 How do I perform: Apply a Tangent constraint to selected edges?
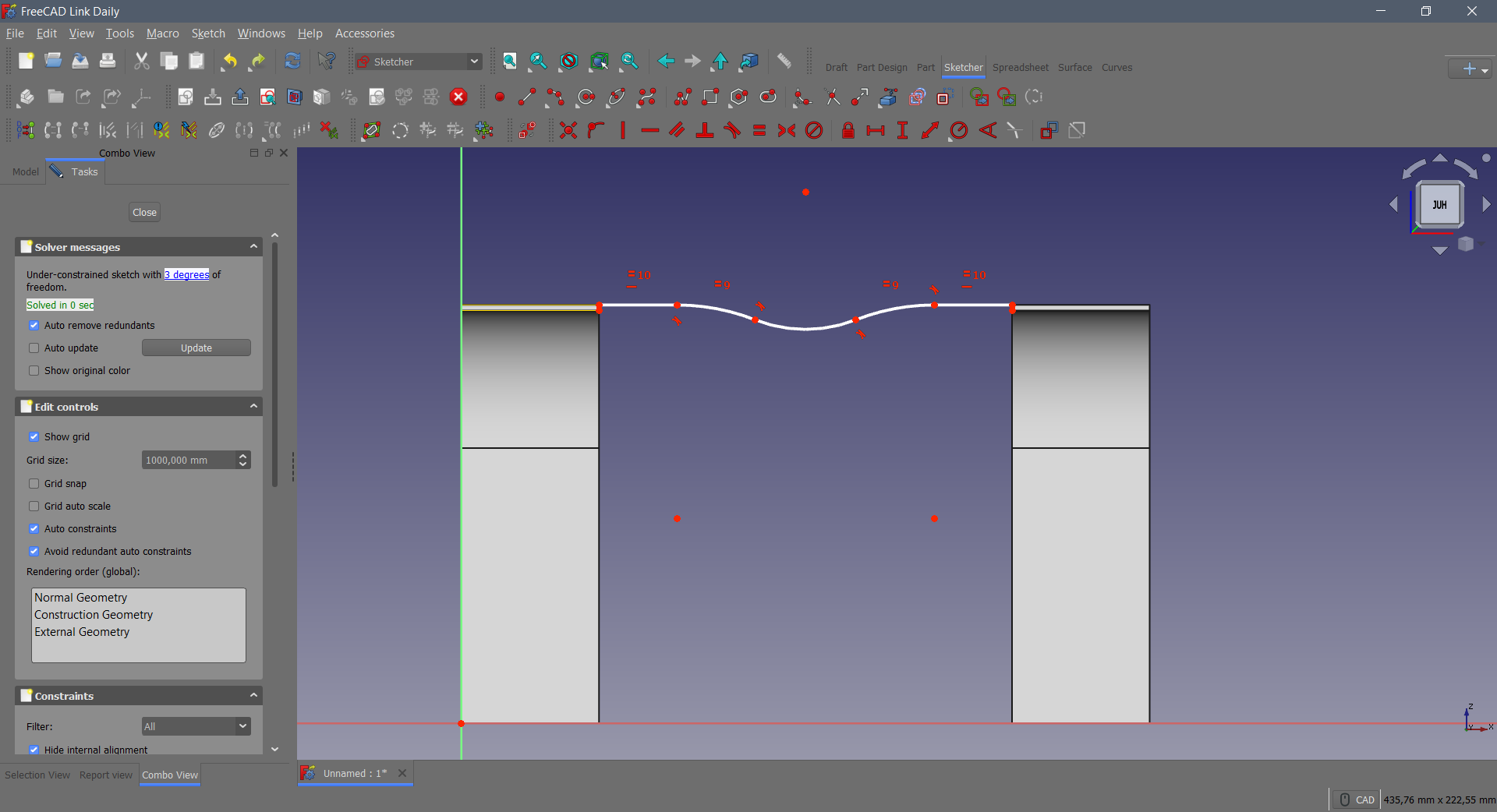(732, 130)
